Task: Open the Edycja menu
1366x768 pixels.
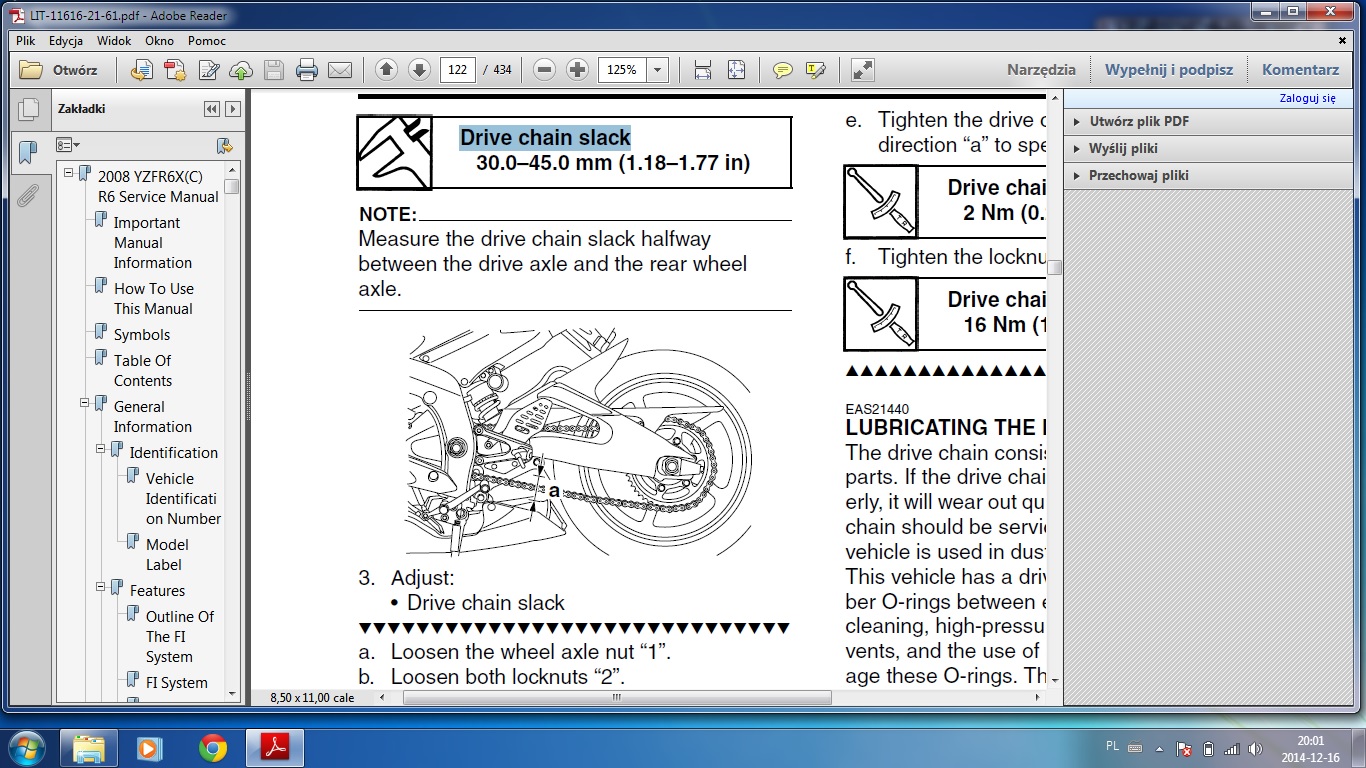Action: point(66,41)
